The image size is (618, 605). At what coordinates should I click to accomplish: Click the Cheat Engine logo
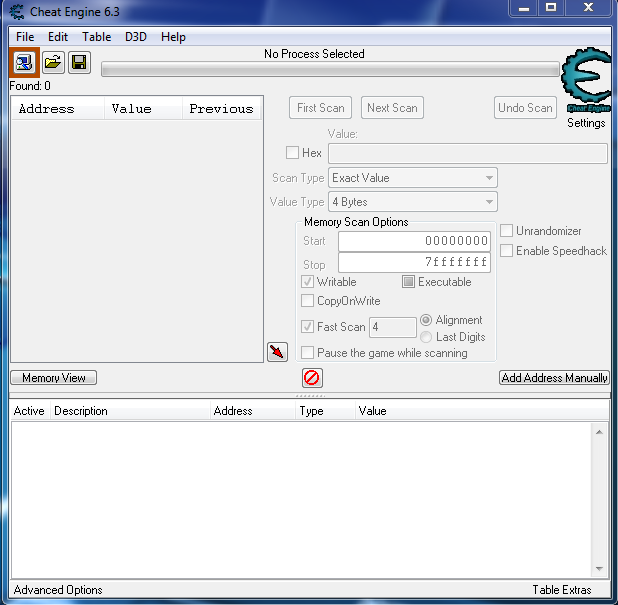click(587, 80)
